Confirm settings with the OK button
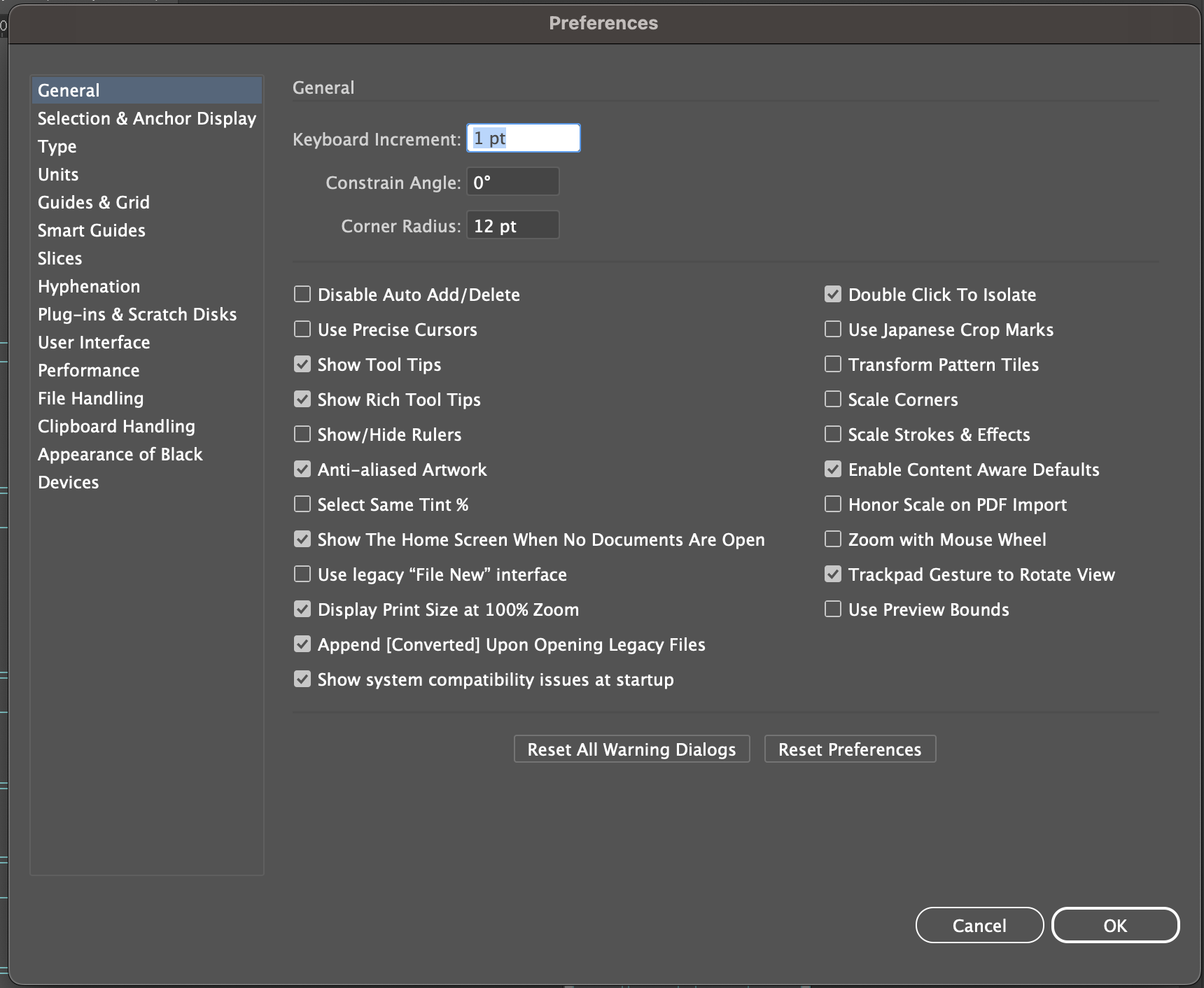 [1115, 924]
